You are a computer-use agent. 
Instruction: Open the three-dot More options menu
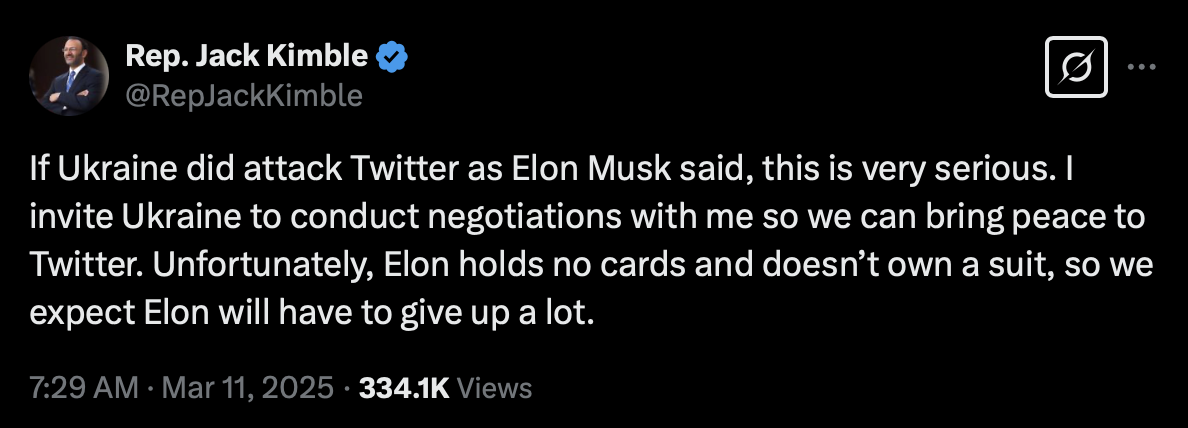(x=1140, y=67)
